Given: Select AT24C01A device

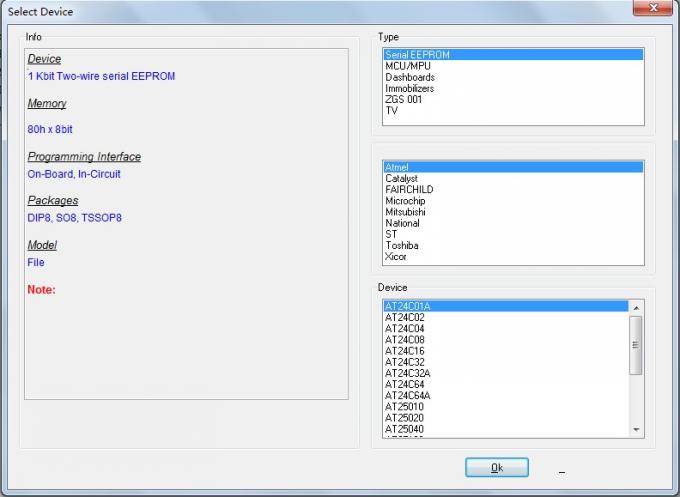Looking at the screenshot, I should coord(506,306).
